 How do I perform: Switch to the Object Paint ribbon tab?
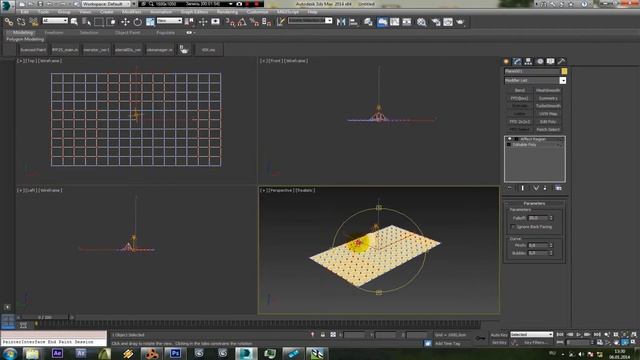[127, 33]
